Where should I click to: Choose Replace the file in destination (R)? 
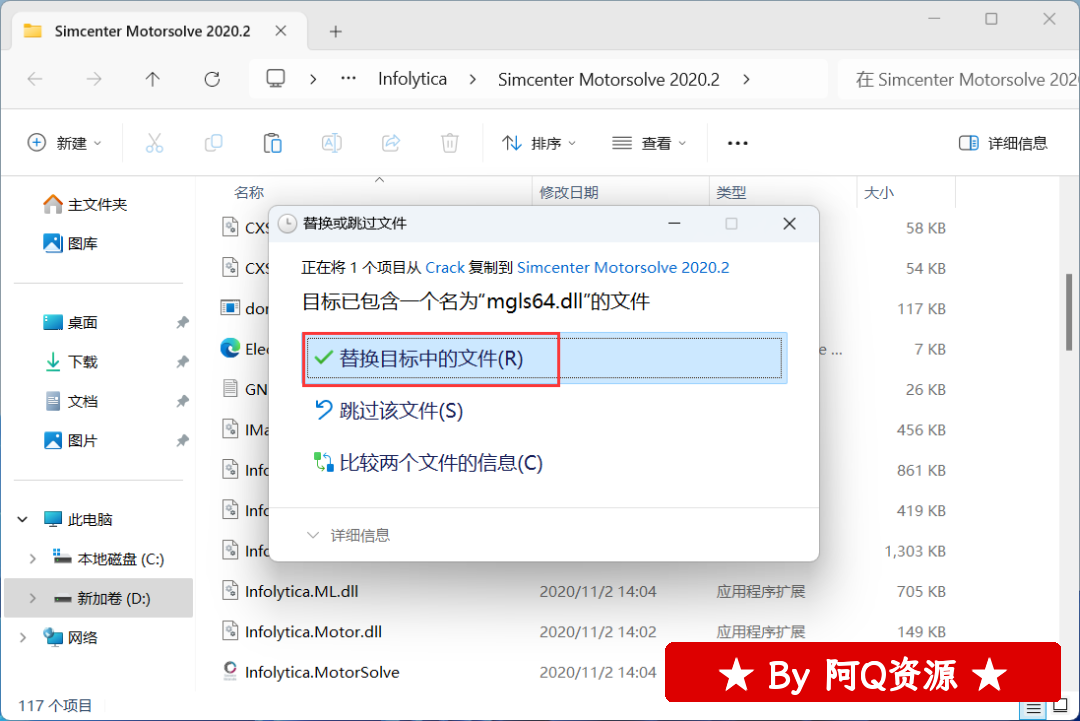[545, 358]
